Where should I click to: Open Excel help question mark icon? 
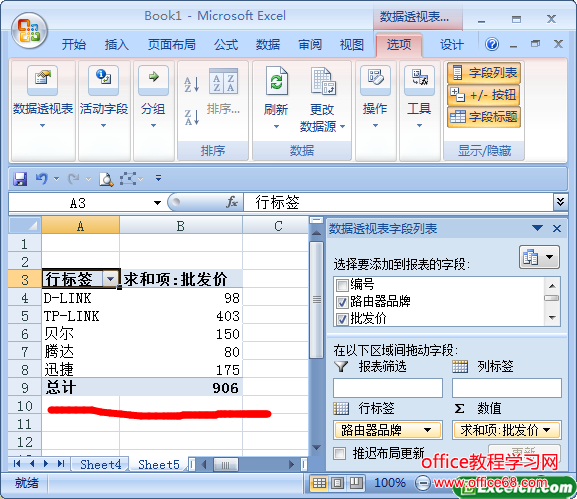(x=492, y=45)
